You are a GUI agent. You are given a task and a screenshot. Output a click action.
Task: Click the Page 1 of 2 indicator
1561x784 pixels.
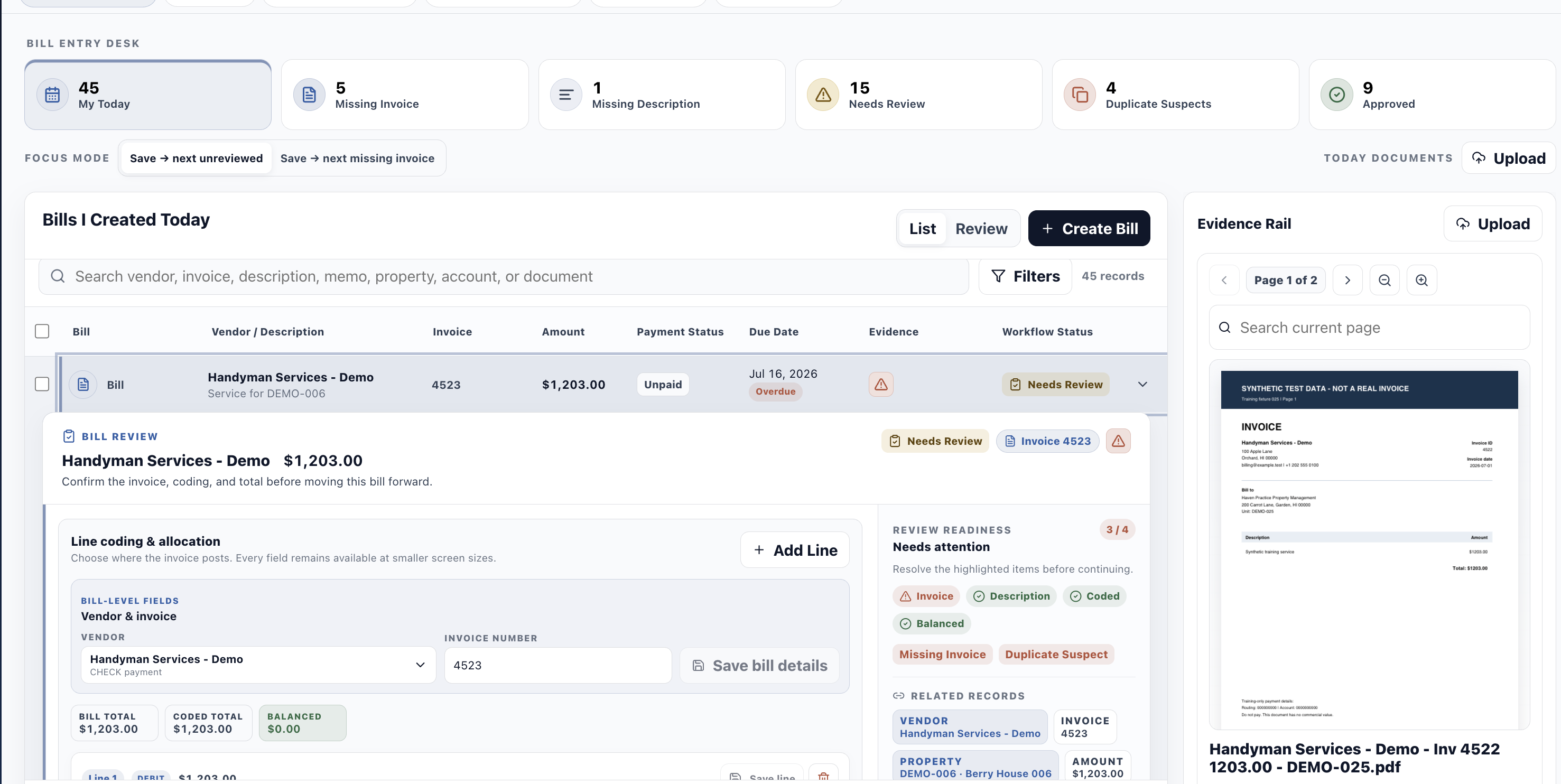pos(1285,280)
